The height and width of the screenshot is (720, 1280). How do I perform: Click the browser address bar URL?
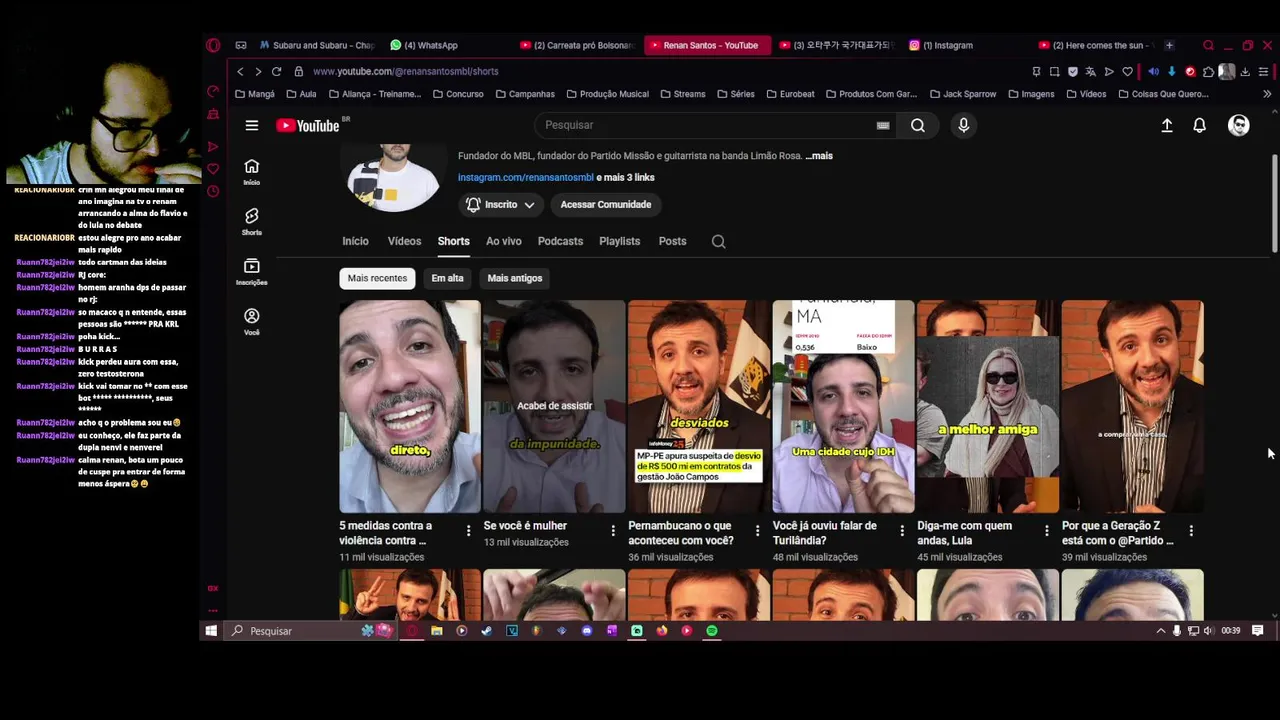click(405, 71)
